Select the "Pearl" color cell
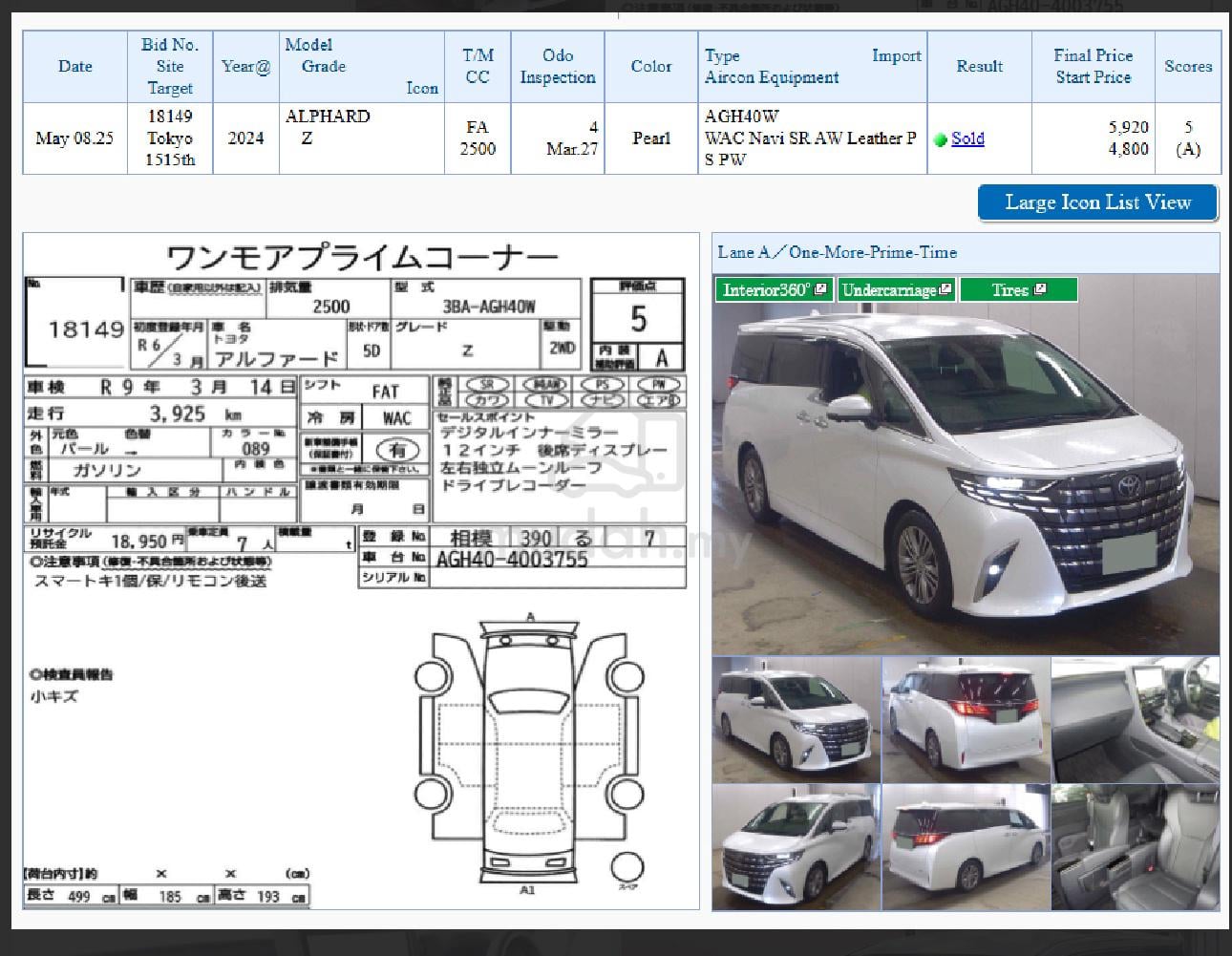 pyautogui.click(x=651, y=138)
